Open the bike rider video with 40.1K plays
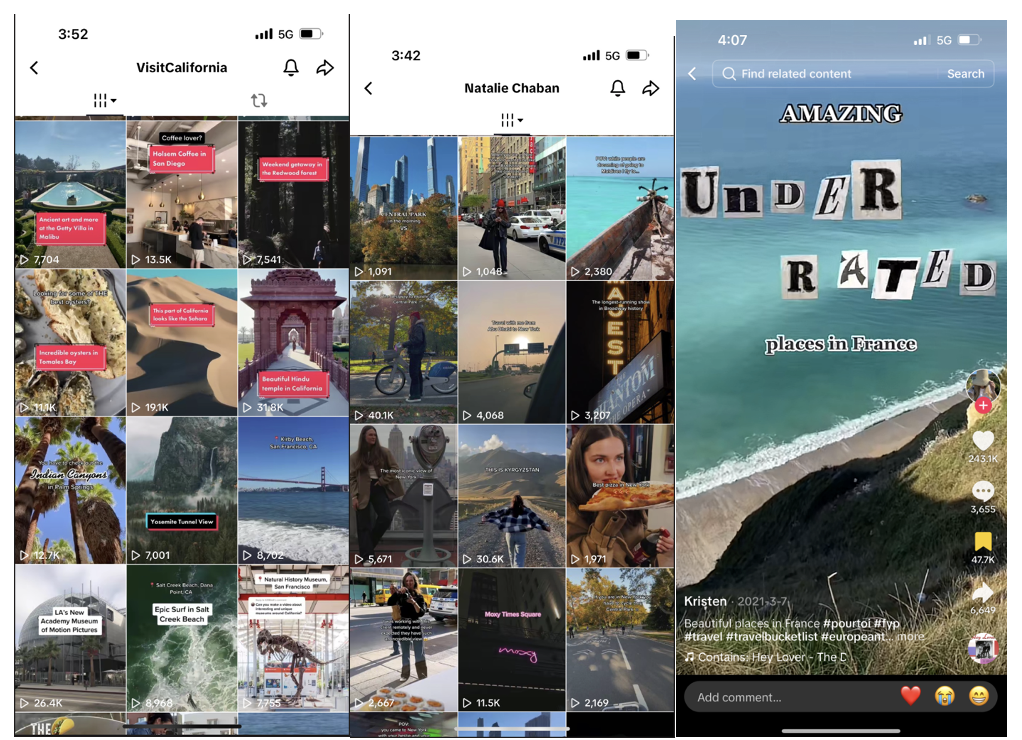The image size is (1022, 740). point(403,352)
